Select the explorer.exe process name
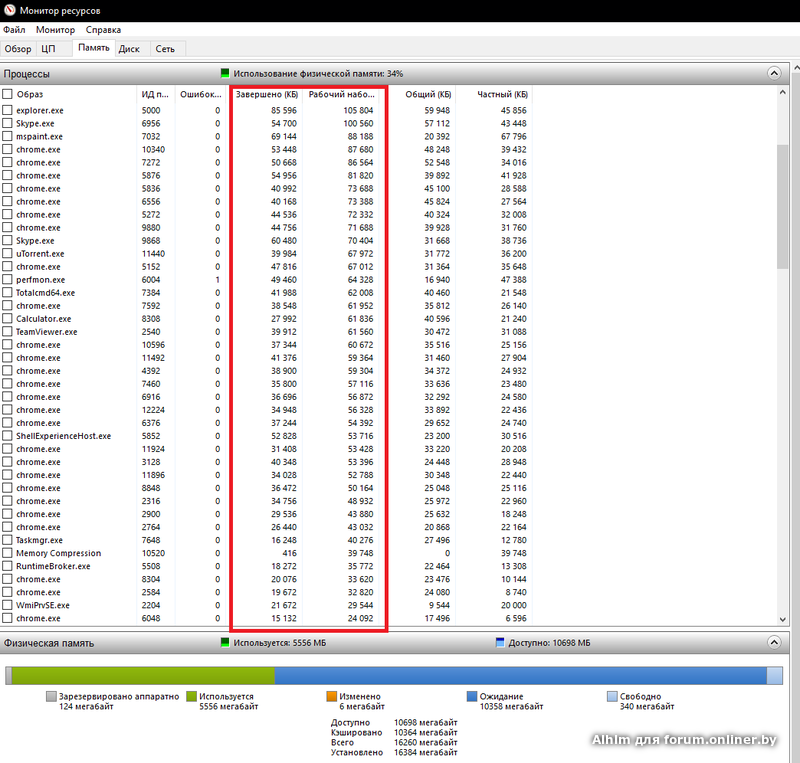 coord(40,110)
